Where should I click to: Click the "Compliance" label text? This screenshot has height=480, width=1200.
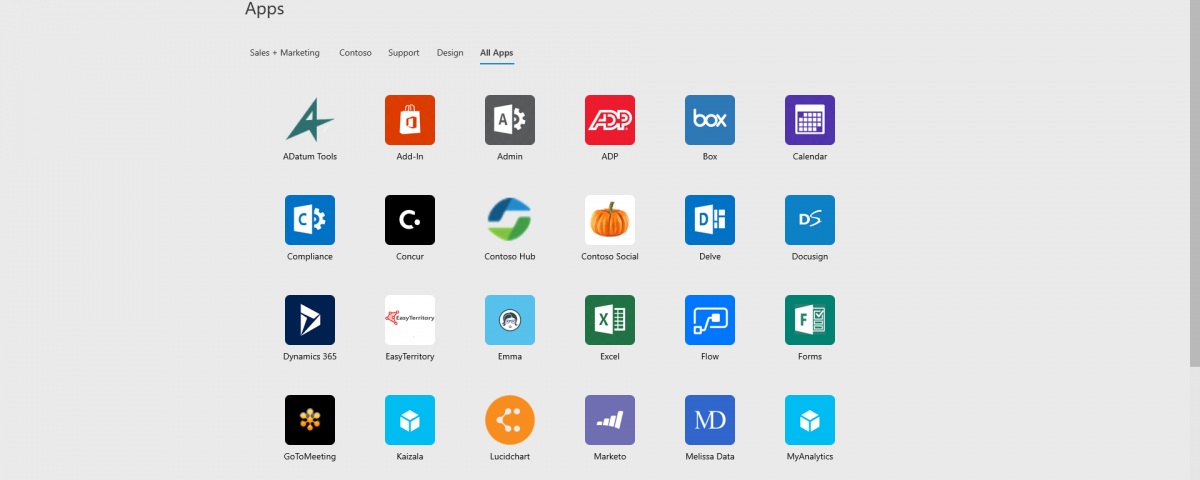310,257
